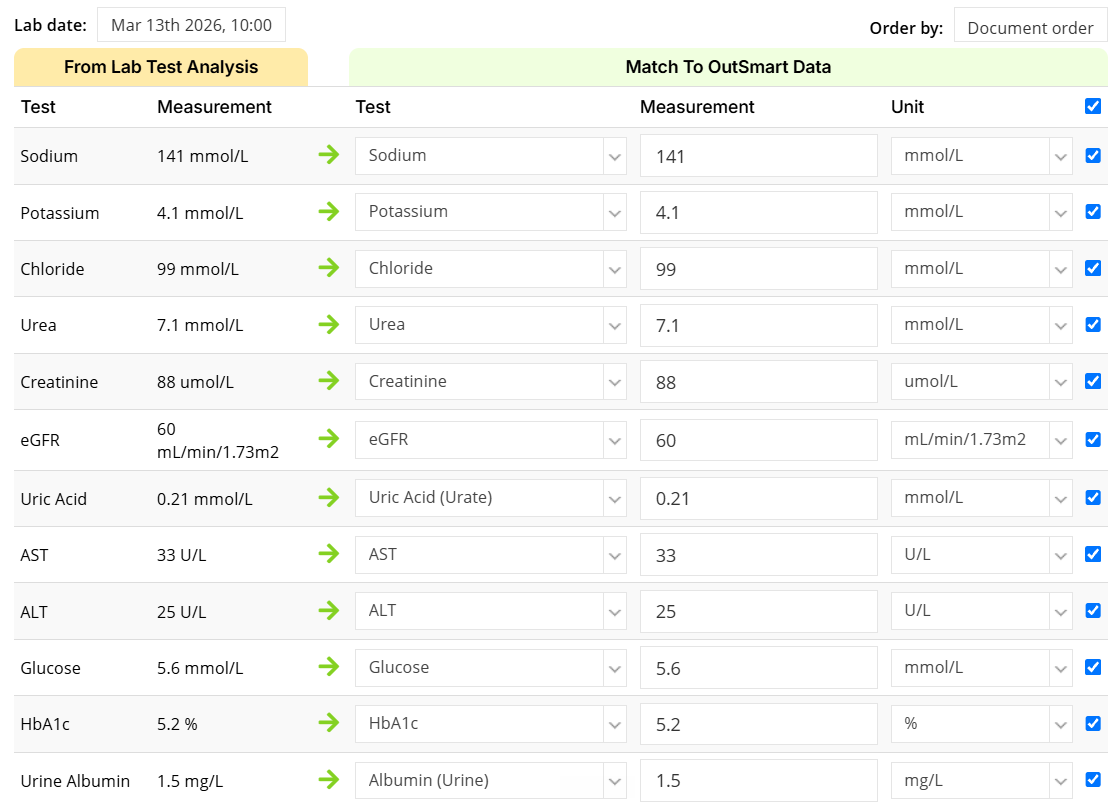Image resolution: width=1116 pixels, height=805 pixels.
Task: Edit the Urine Albumin measurement field 1.5
Action: point(759,781)
